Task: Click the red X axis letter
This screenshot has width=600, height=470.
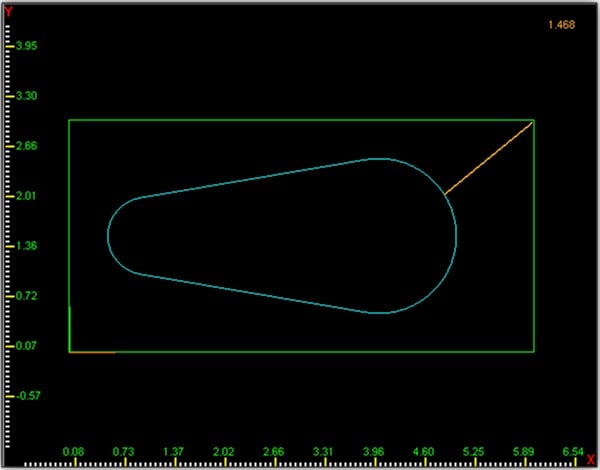Action: click(591, 460)
